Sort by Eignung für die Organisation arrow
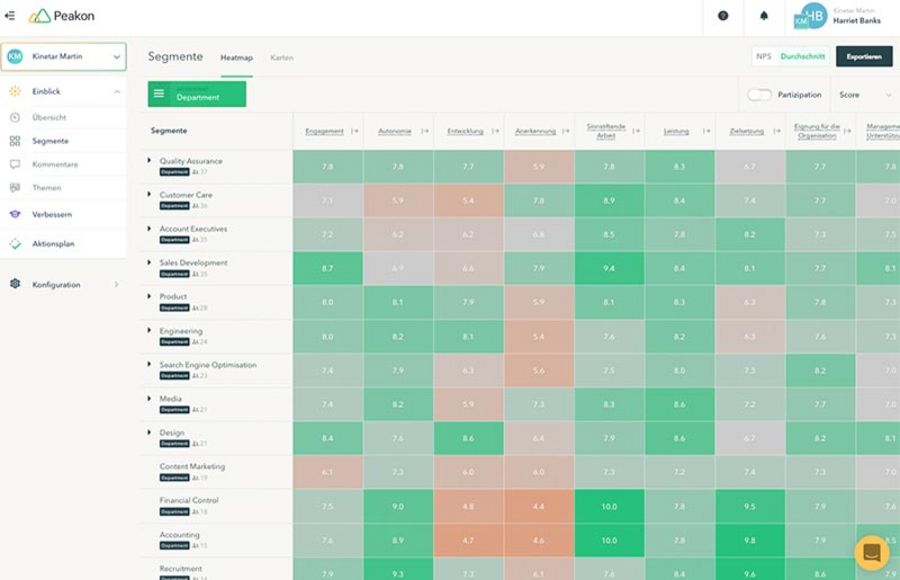The image size is (900, 580). tap(847, 131)
